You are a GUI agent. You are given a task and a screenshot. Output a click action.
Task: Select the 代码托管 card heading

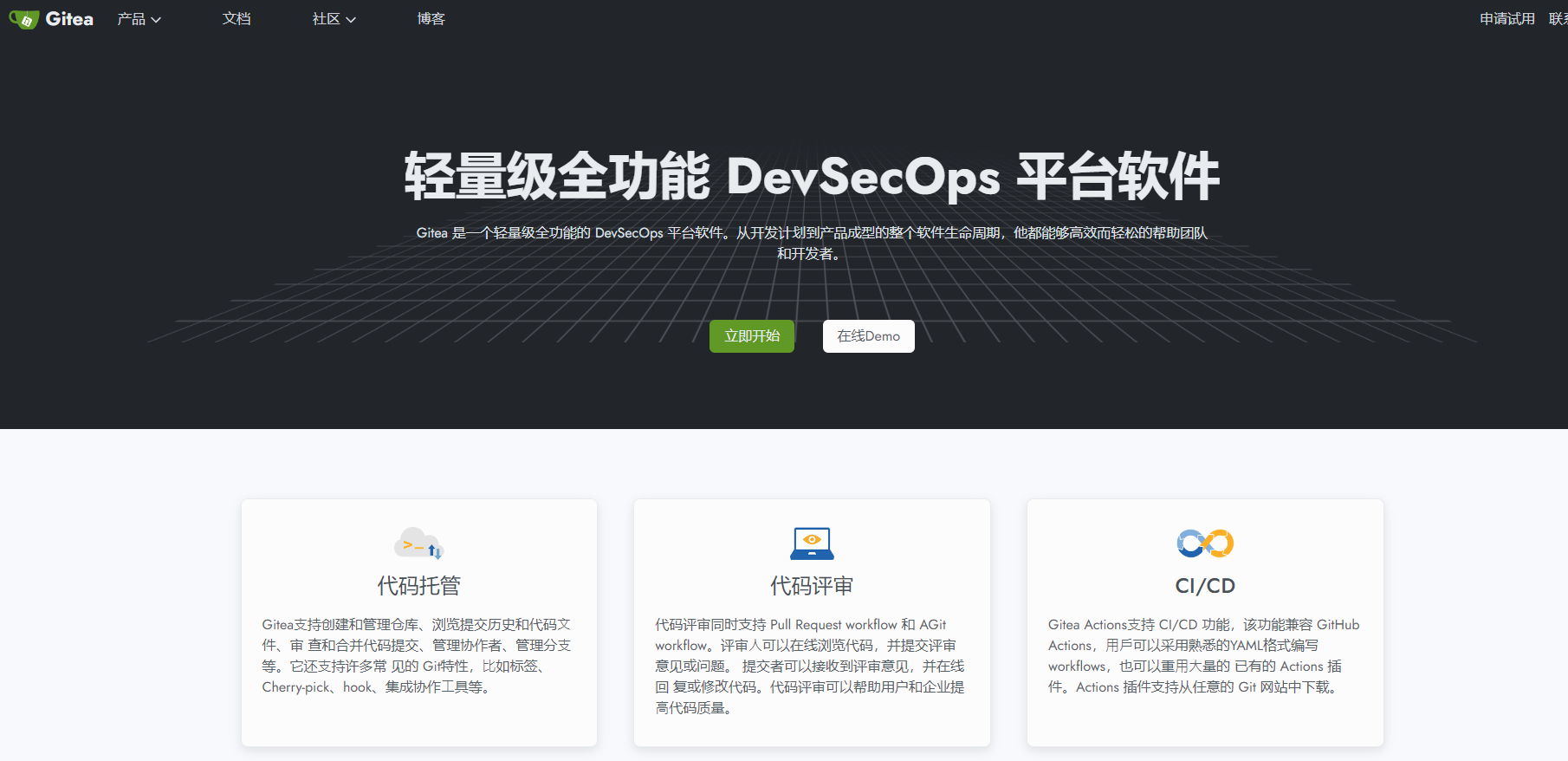click(419, 586)
